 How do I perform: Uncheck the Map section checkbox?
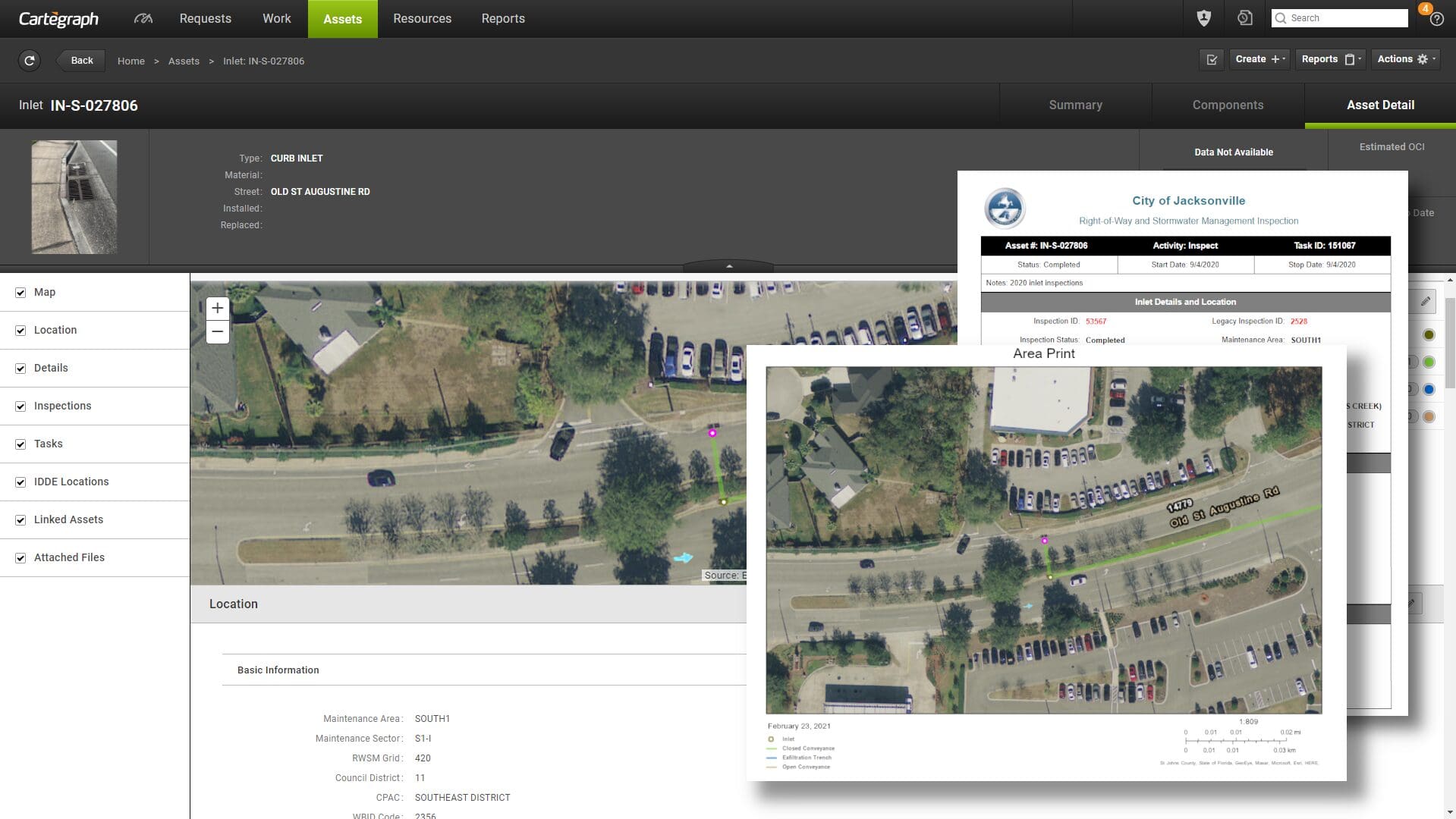(x=20, y=293)
